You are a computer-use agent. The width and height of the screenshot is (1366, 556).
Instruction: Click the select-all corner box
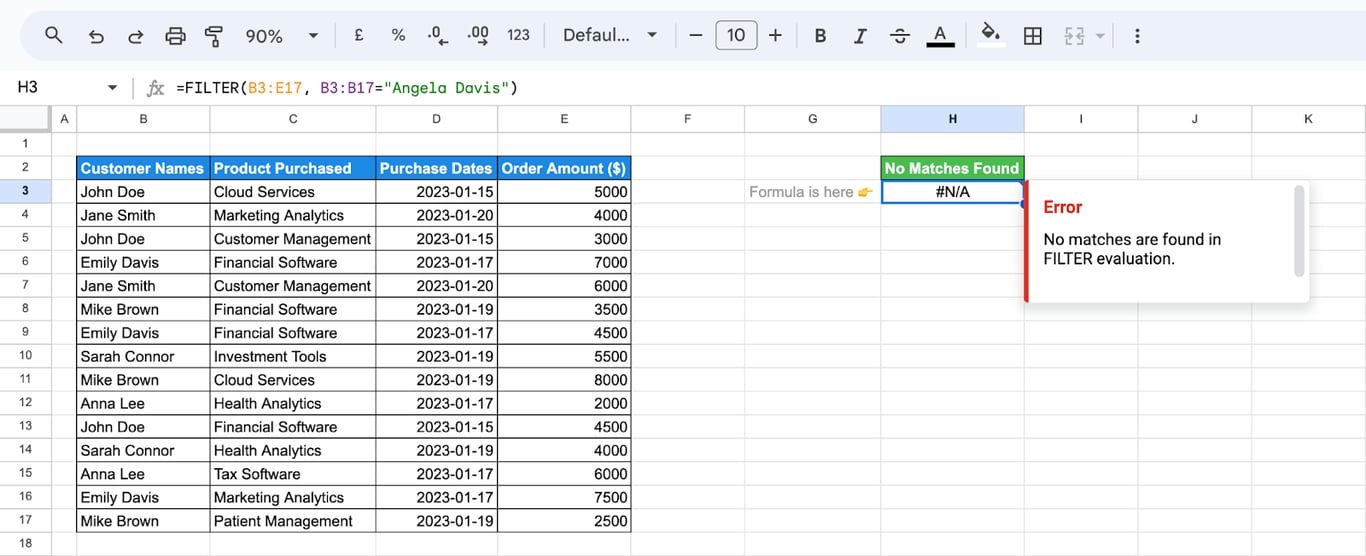click(x=25, y=118)
